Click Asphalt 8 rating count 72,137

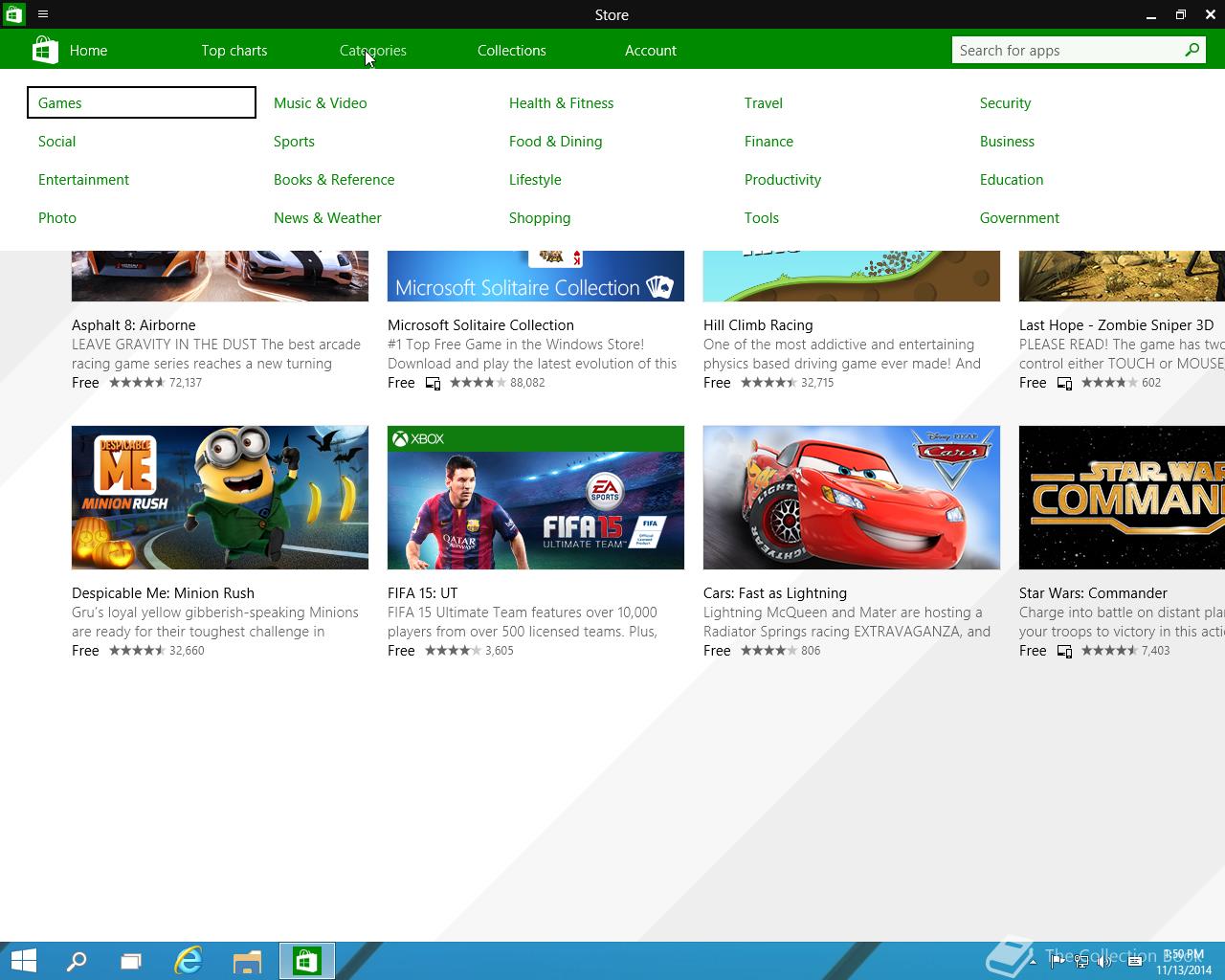pos(186,383)
